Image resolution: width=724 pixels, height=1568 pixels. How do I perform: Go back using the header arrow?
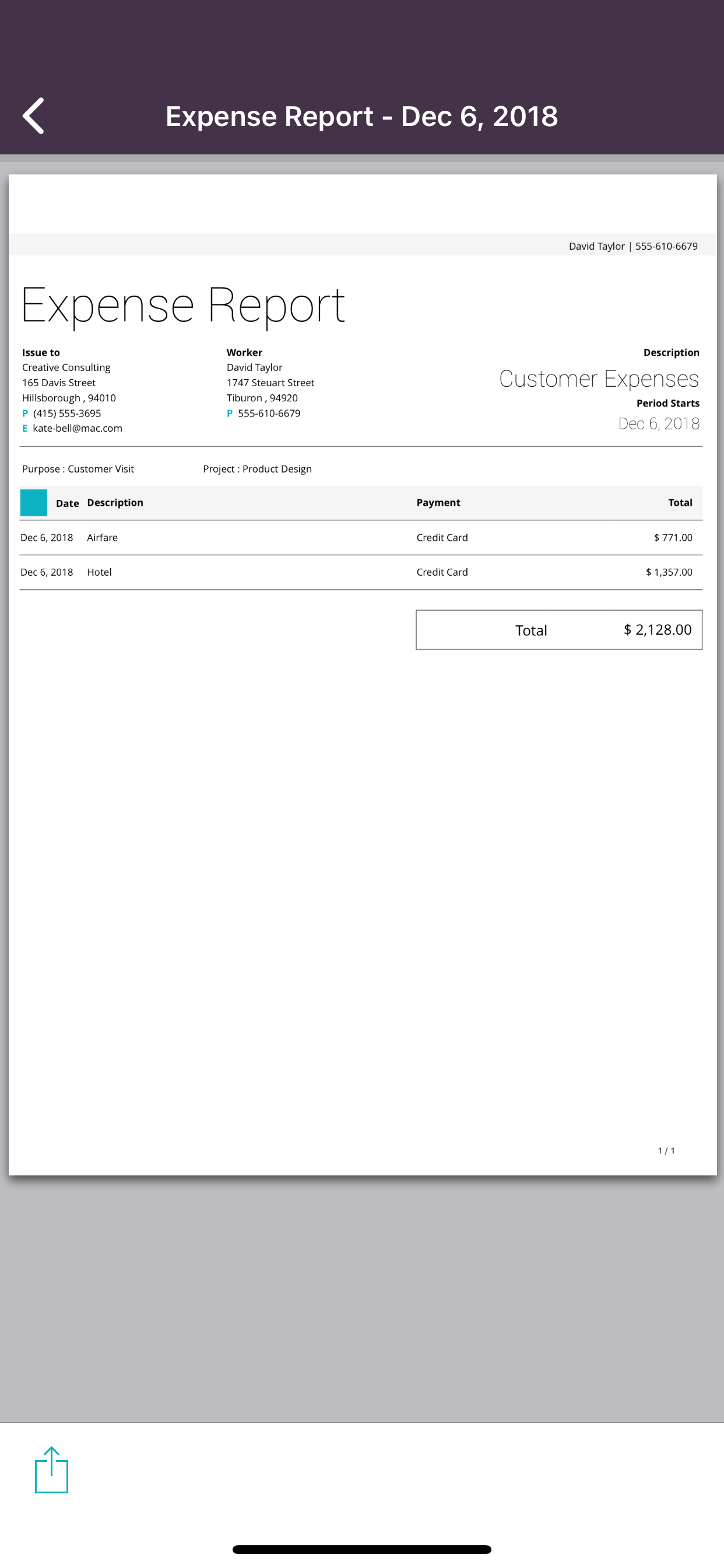pos(33,116)
